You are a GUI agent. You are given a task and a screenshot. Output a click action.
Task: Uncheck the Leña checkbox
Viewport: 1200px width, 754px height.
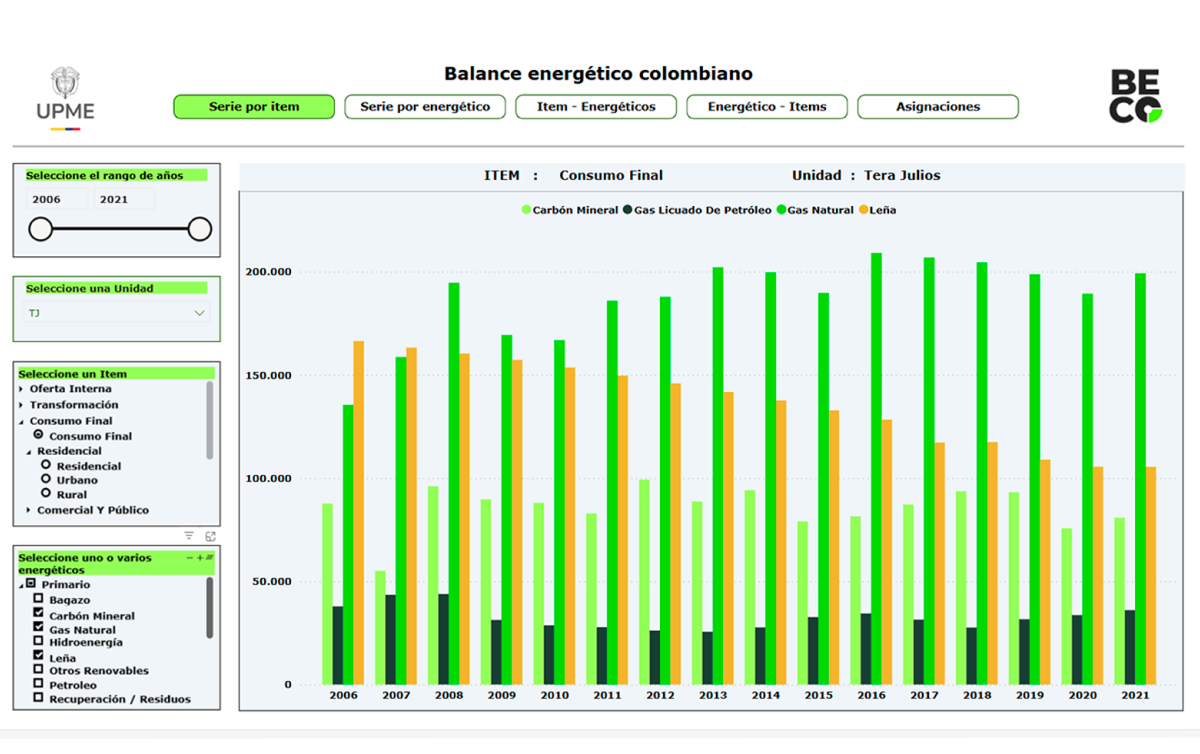(x=39, y=656)
